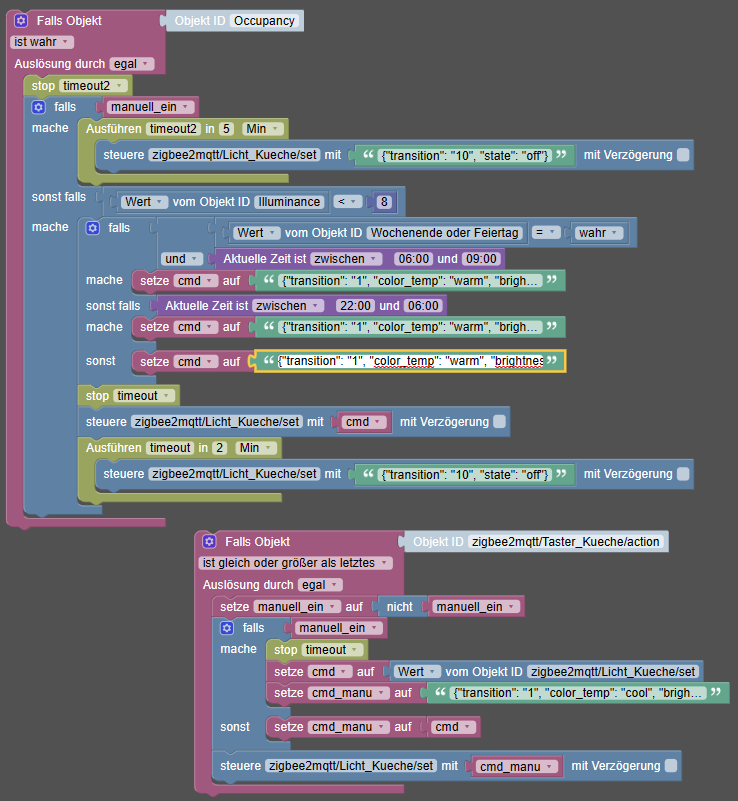Open '<' comparison operator dropdown
The width and height of the screenshot is (738, 801).
pos(348,202)
